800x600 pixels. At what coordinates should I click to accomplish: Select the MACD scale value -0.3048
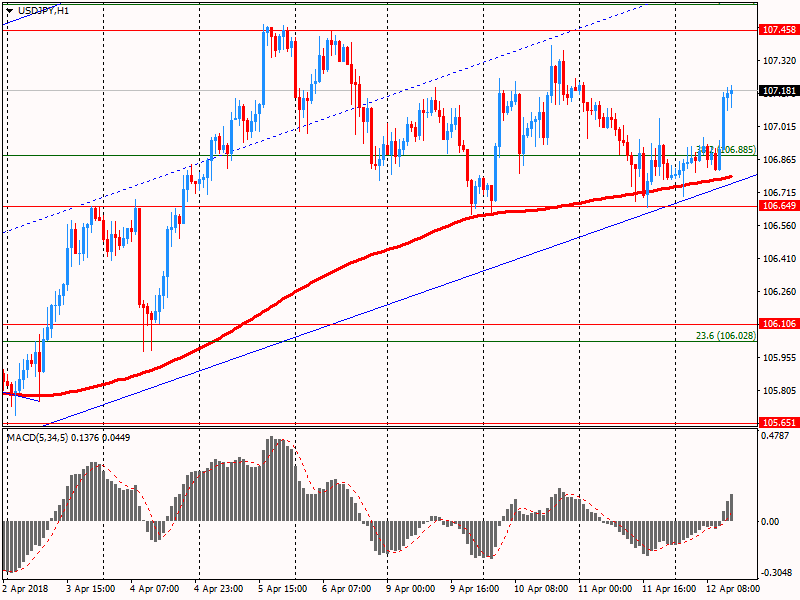pos(775,572)
